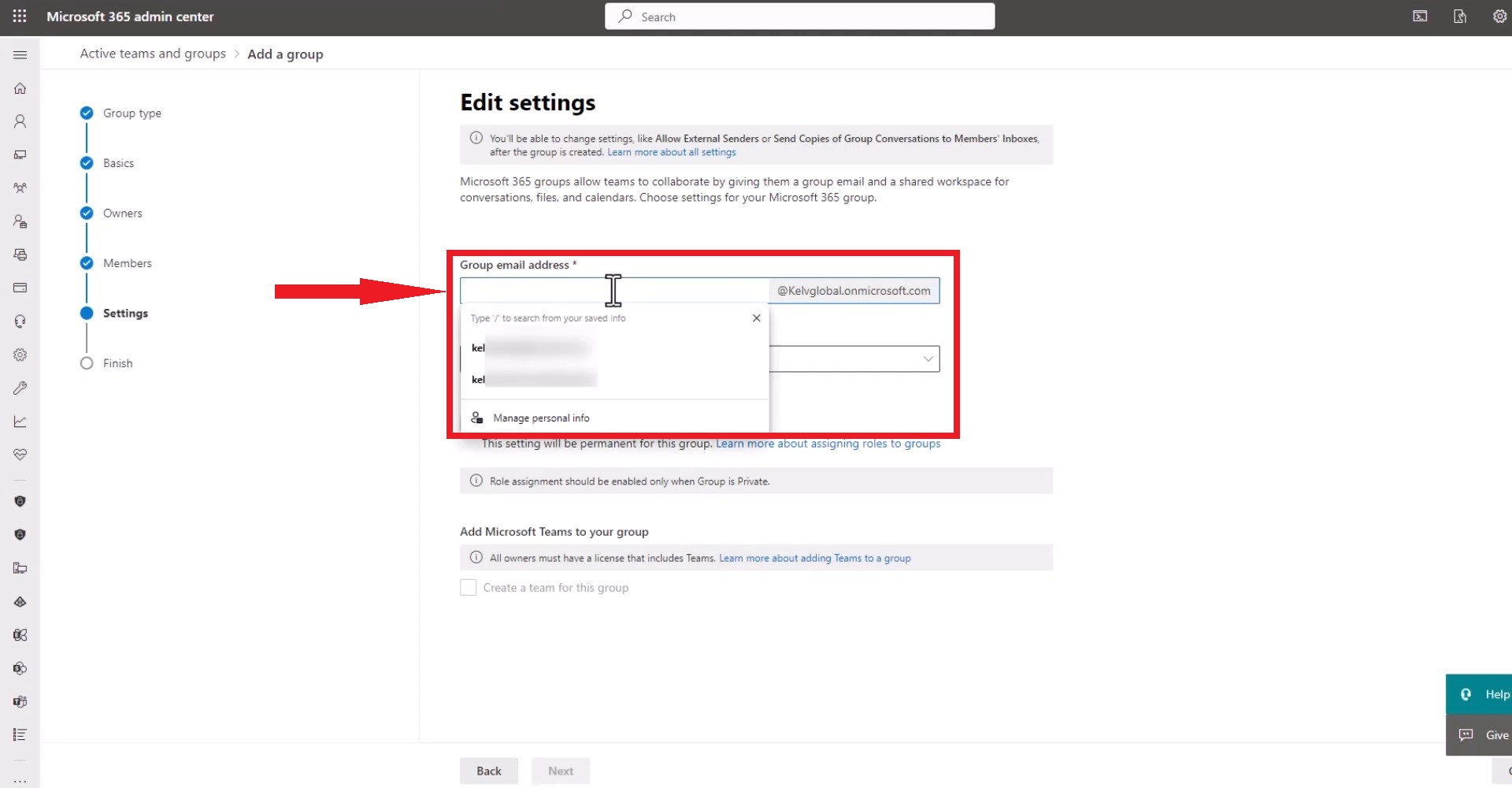Open the app launcher waffle icon
This screenshot has height=788, width=1512.
click(20, 16)
